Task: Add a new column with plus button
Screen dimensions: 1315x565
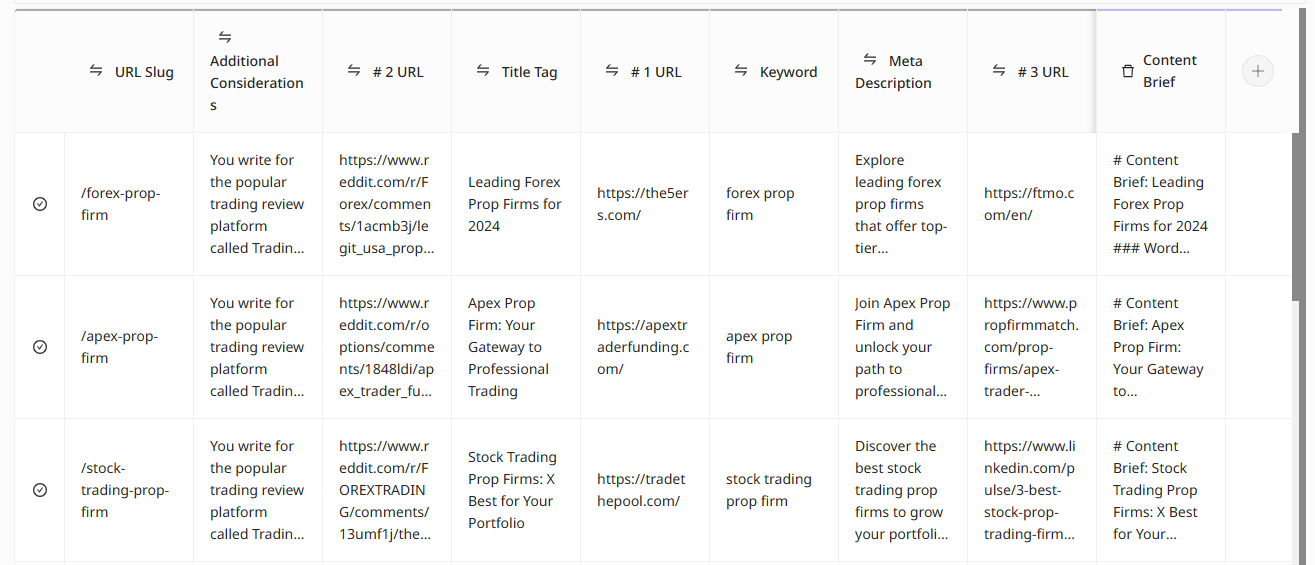Action: (1258, 71)
